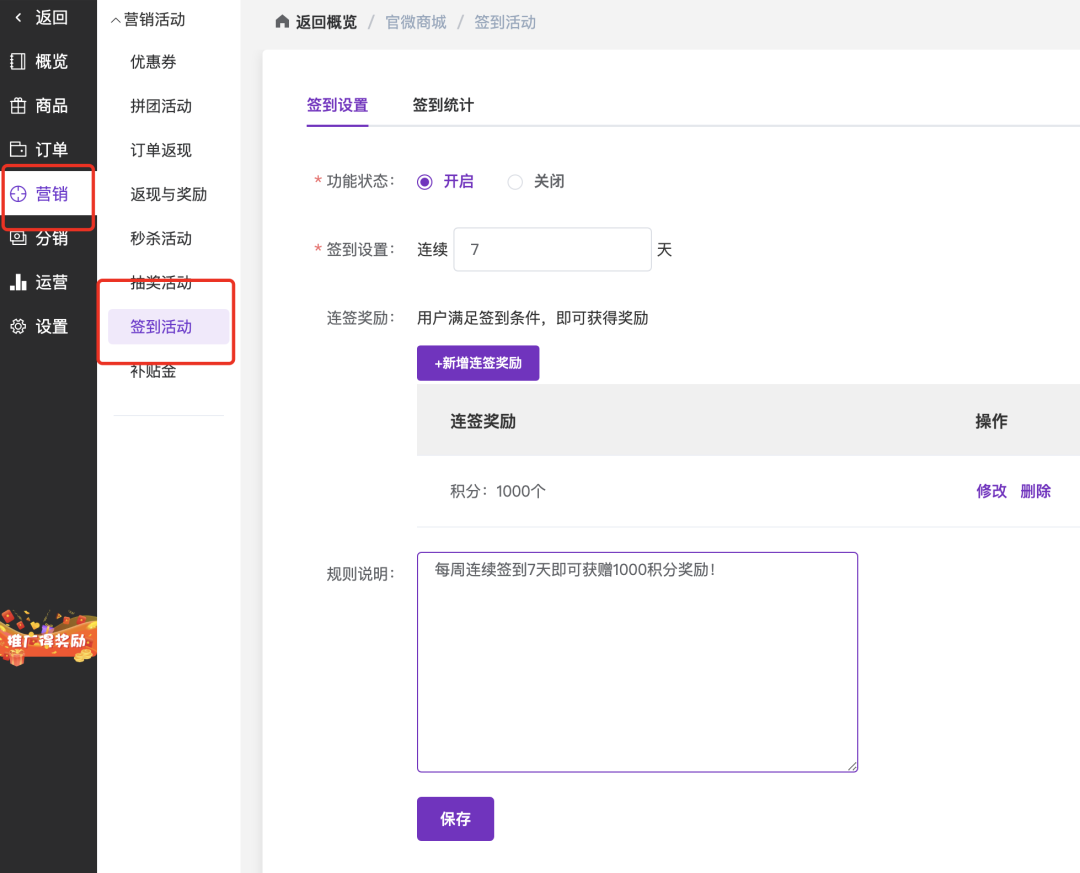Click the 连续 days input field

552,250
